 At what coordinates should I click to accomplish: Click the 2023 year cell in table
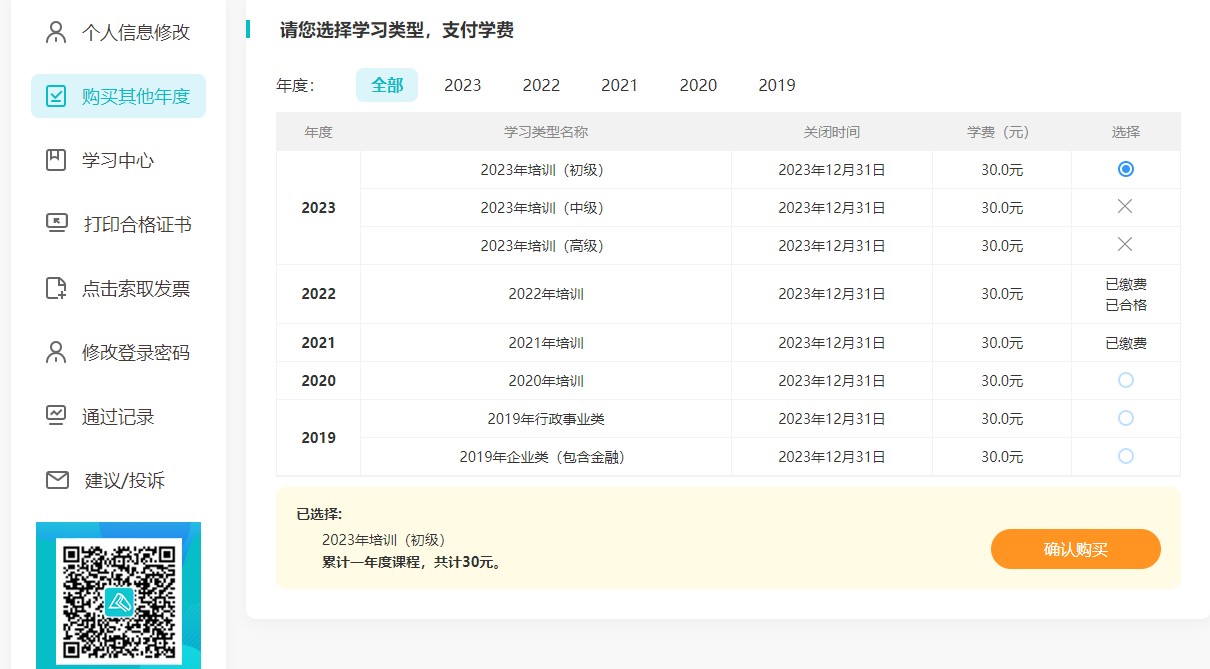pyautogui.click(x=318, y=208)
